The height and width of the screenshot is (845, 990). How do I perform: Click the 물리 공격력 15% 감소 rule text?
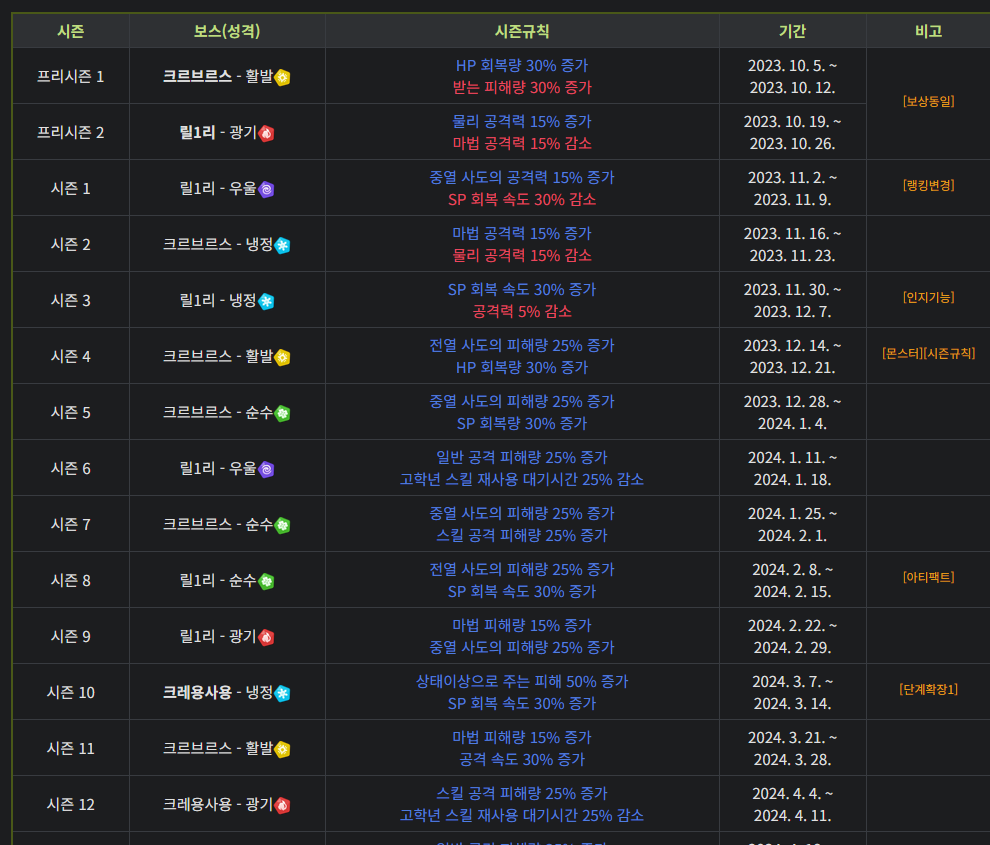pyautogui.click(x=522, y=256)
